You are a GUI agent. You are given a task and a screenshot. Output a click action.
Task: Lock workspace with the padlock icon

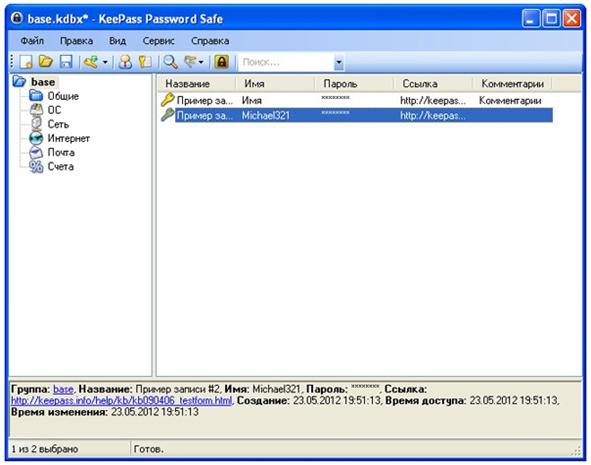coord(222,62)
